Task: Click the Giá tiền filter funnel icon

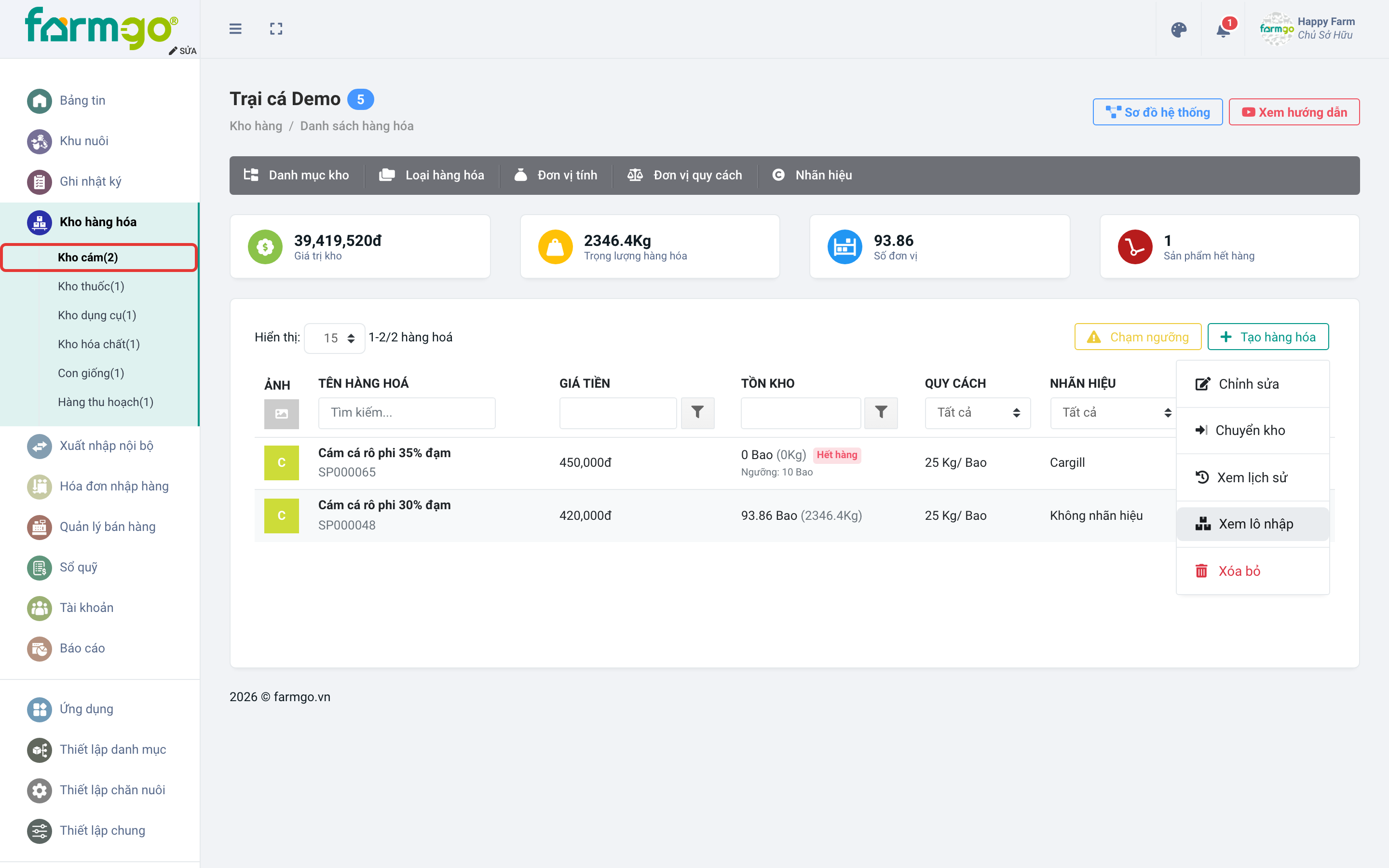Action: (x=697, y=413)
